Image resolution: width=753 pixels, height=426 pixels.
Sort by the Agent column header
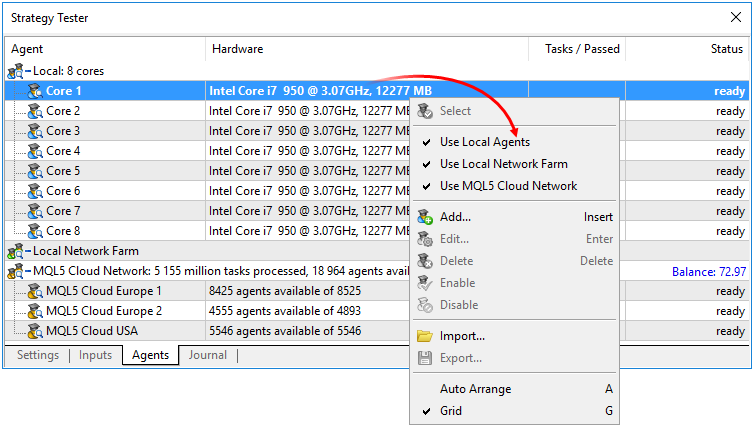[x=105, y=49]
